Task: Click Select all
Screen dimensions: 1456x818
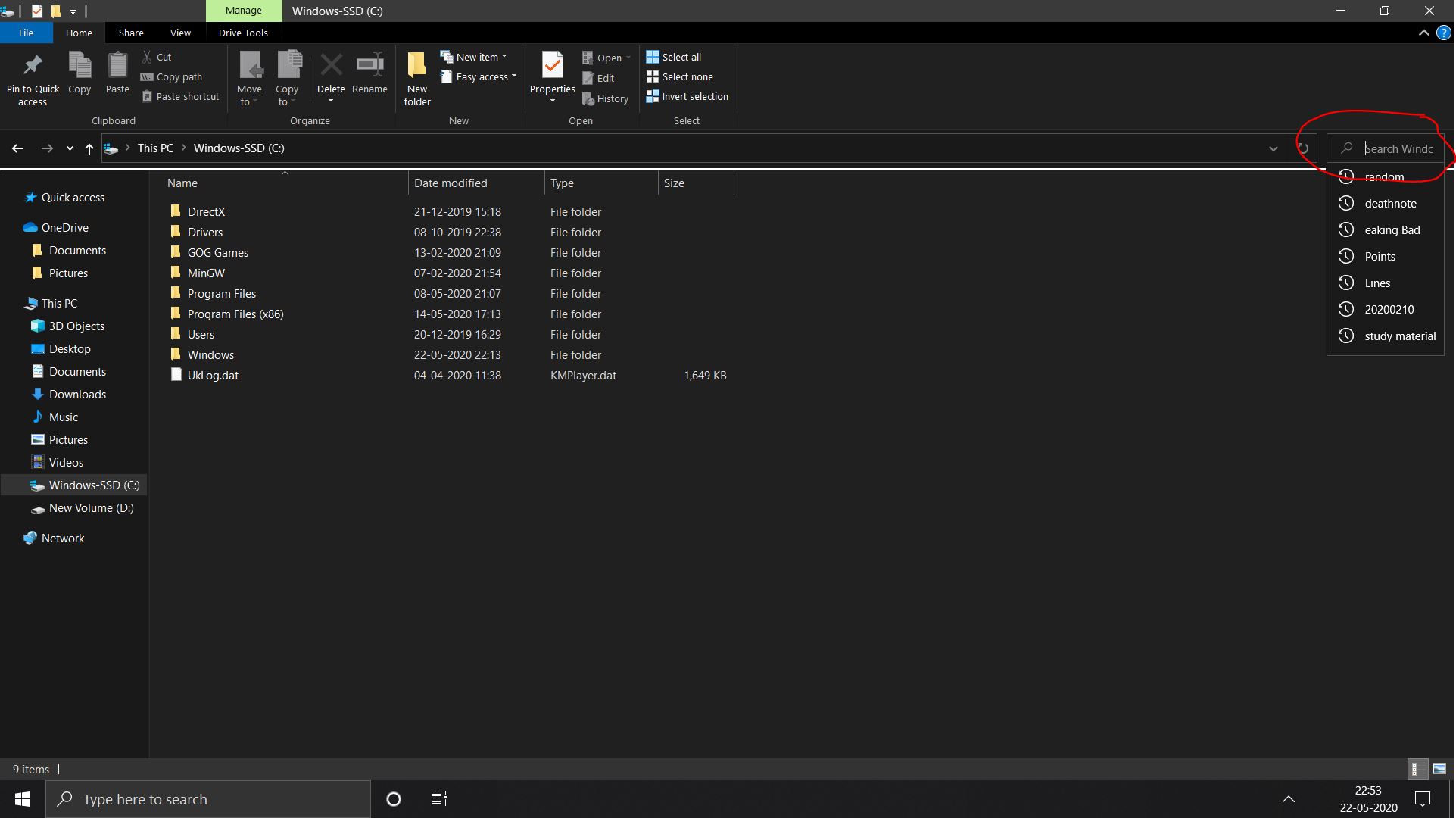Action: (674, 57)
